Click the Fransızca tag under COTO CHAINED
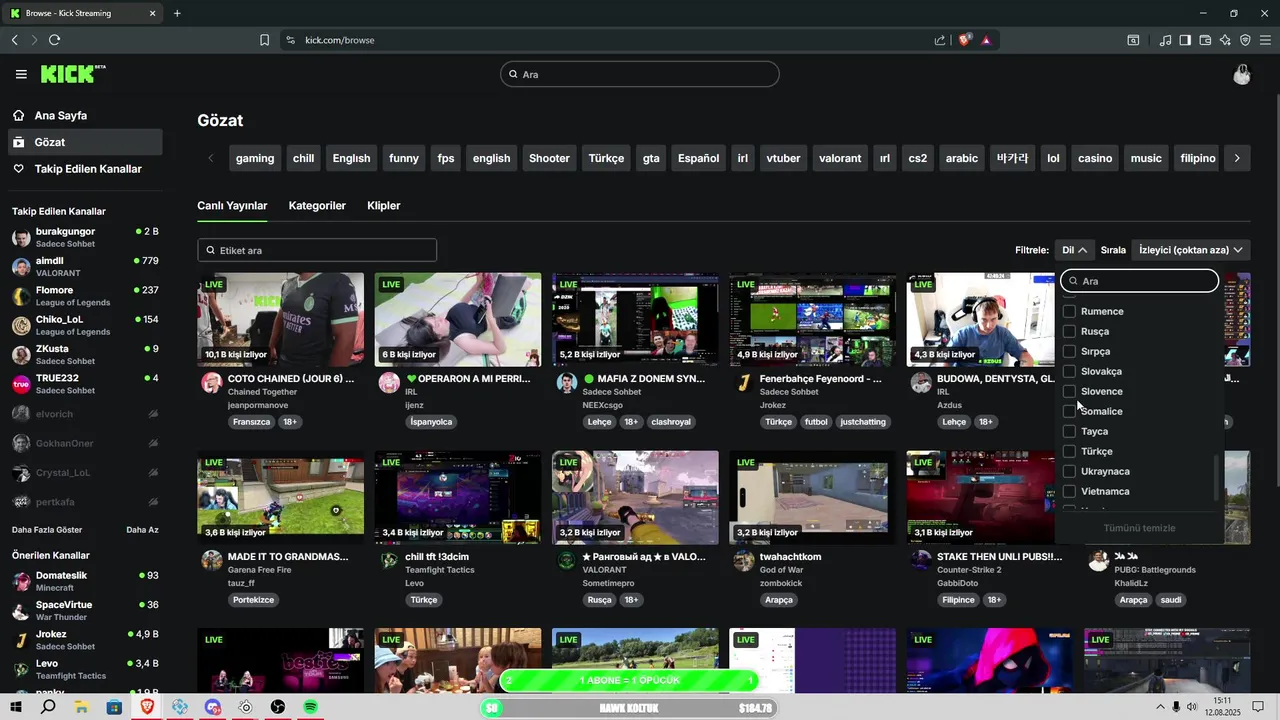 point(252,422)
